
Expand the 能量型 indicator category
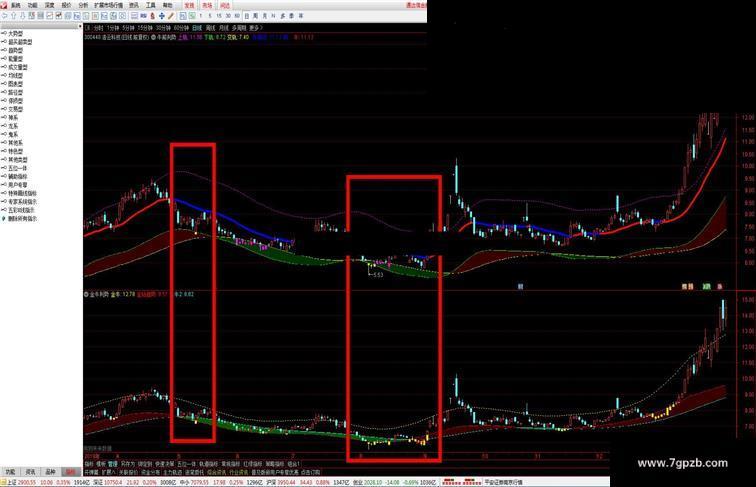[x=15, y=59]
